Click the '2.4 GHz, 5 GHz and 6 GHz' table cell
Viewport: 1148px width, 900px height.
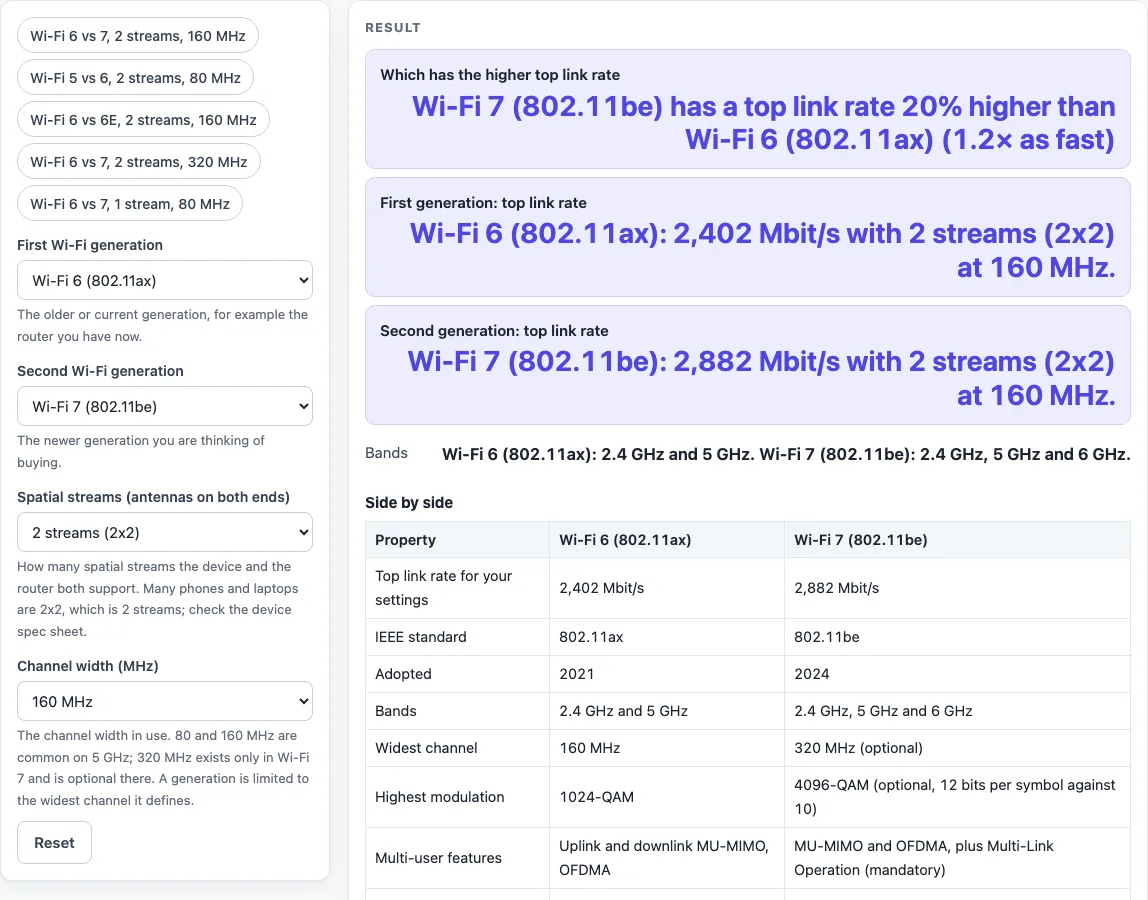tap(958, 711)
